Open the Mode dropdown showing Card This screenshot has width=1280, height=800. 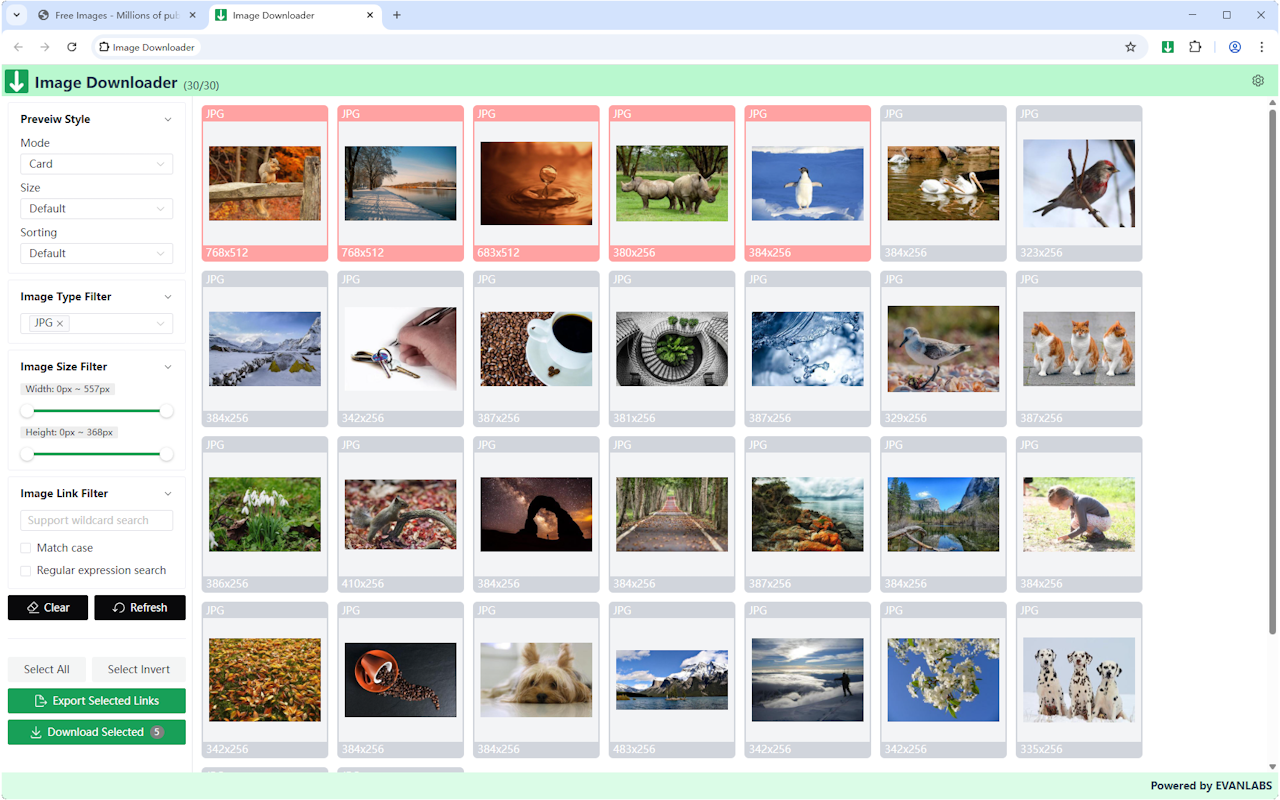96,164
